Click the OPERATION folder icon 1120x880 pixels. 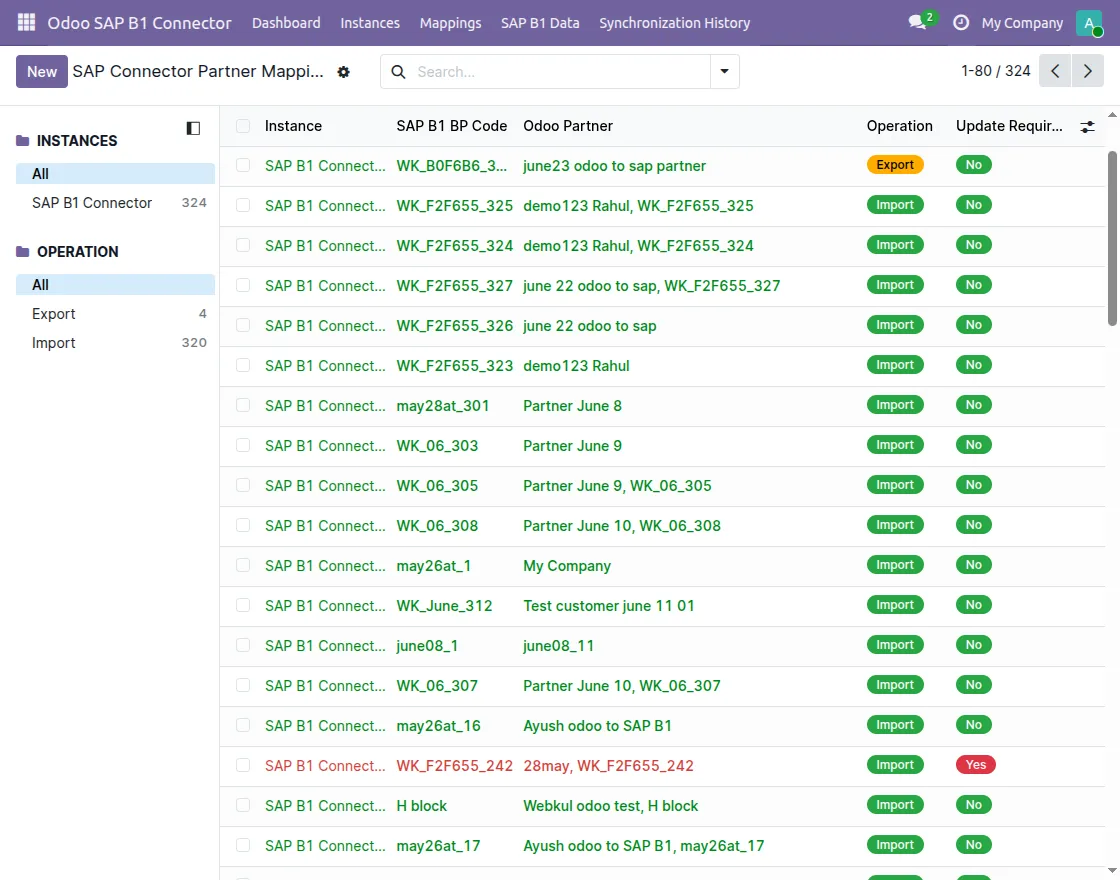click(23, 251)
